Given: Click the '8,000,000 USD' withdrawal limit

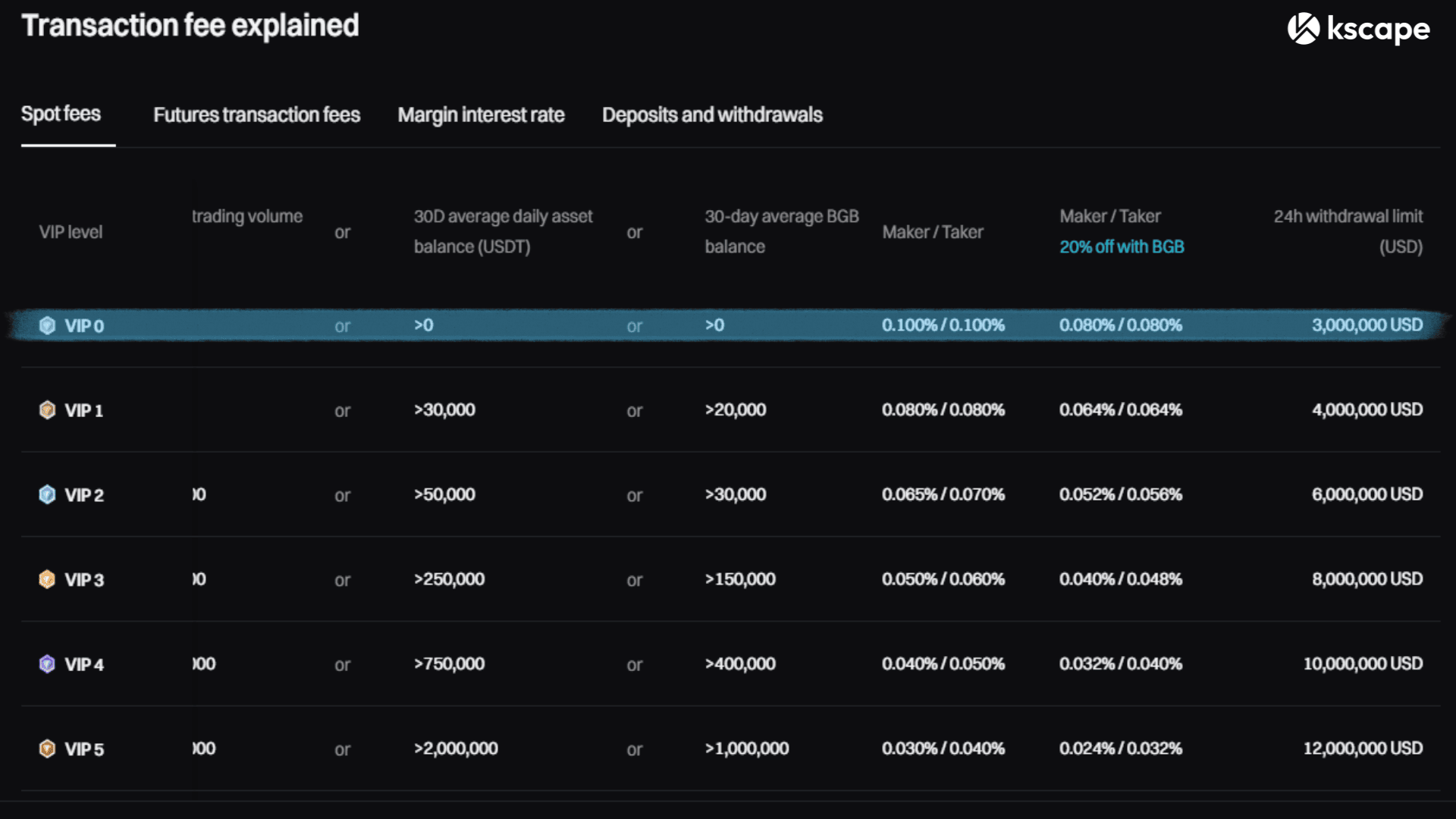Looking at the screenshot, I should pos(1367,579).
